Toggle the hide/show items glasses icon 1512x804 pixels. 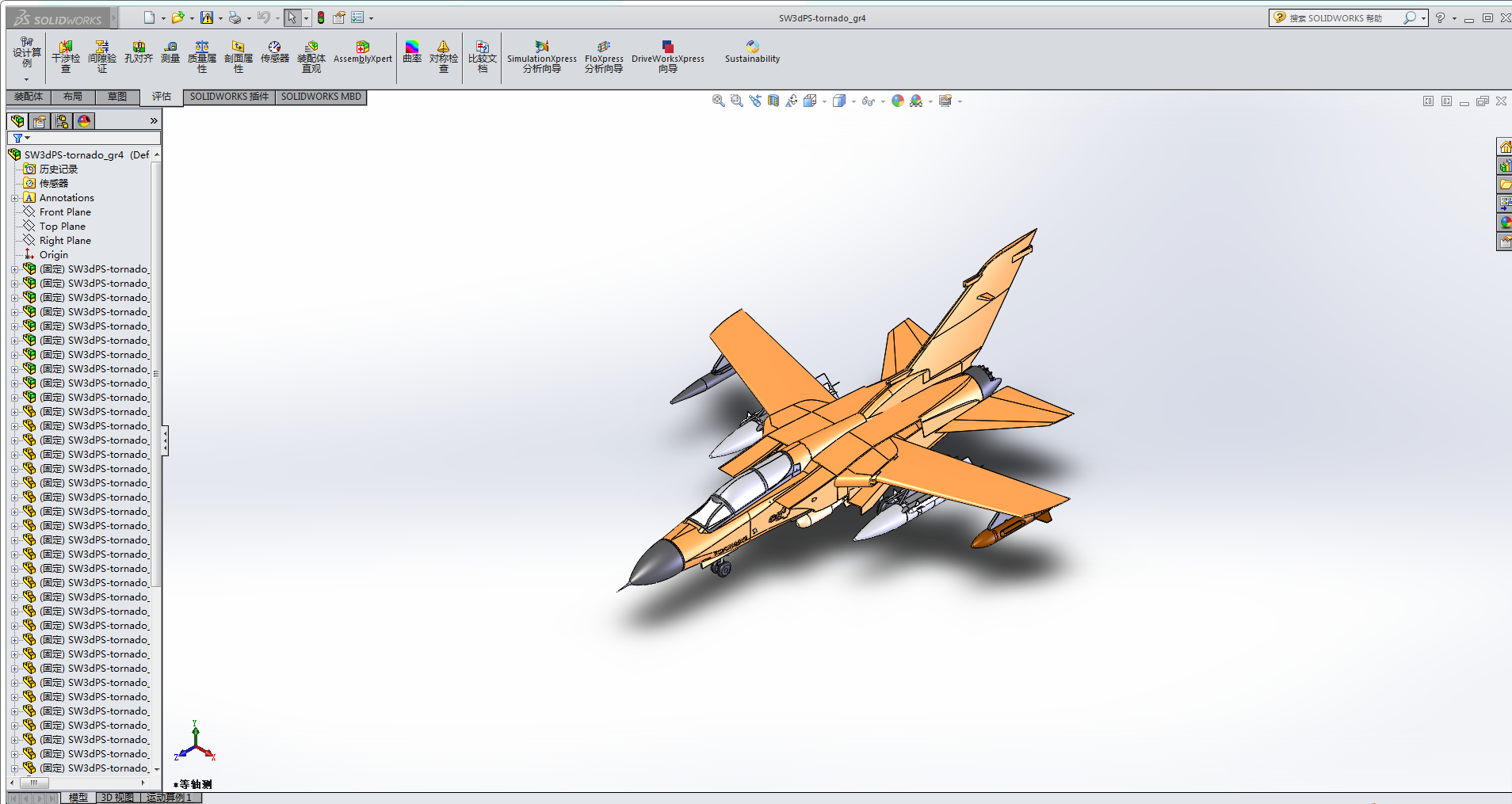click(868, 101)
